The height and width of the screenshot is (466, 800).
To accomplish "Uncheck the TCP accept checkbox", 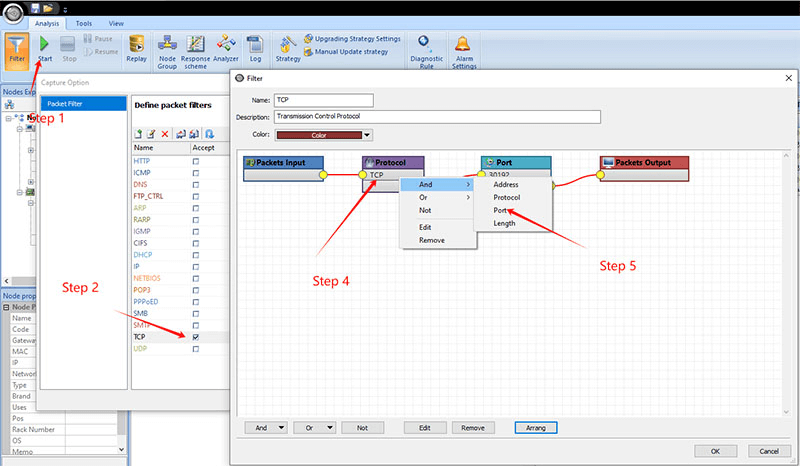I will click(195, 337).
